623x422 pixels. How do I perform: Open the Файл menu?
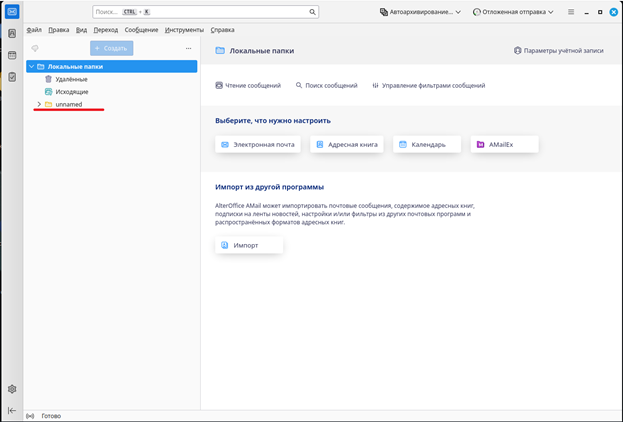point(34,30)
